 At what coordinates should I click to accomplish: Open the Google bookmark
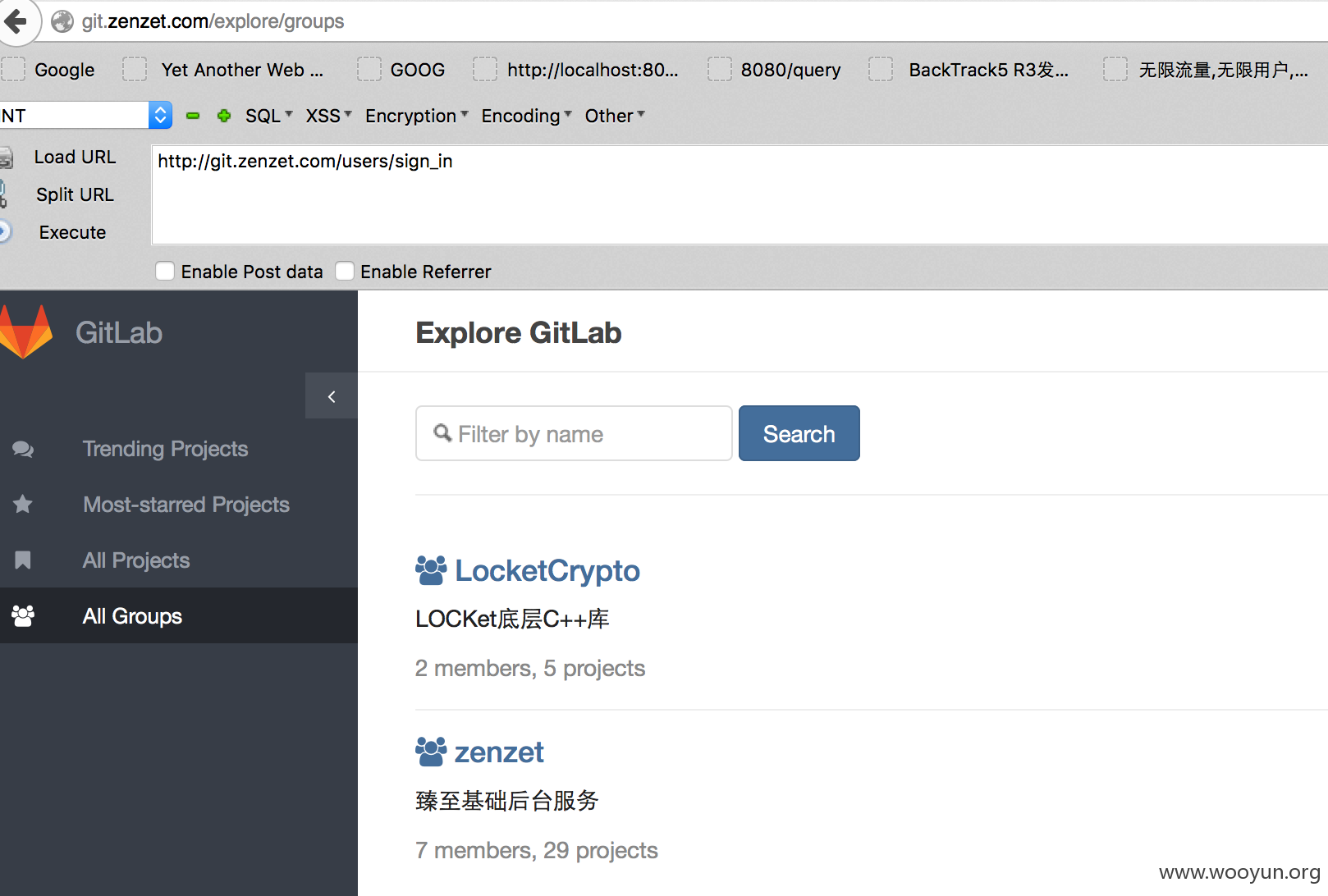[x=64, y=70]
